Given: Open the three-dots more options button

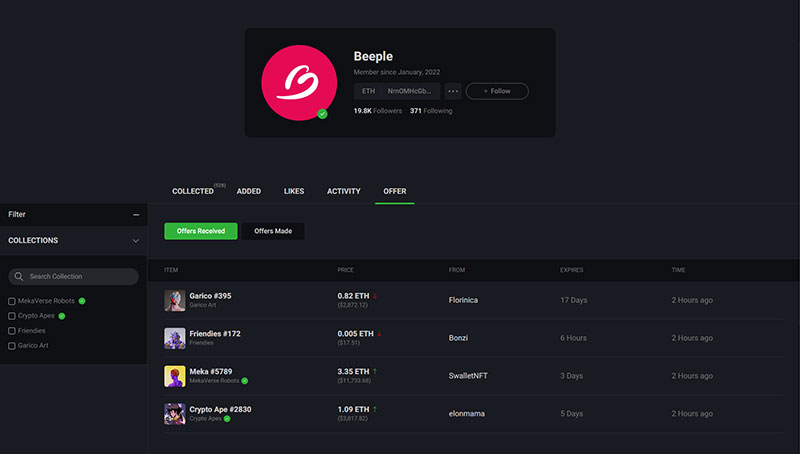Looking at the screenshot, I should click(x=453, y=91).
